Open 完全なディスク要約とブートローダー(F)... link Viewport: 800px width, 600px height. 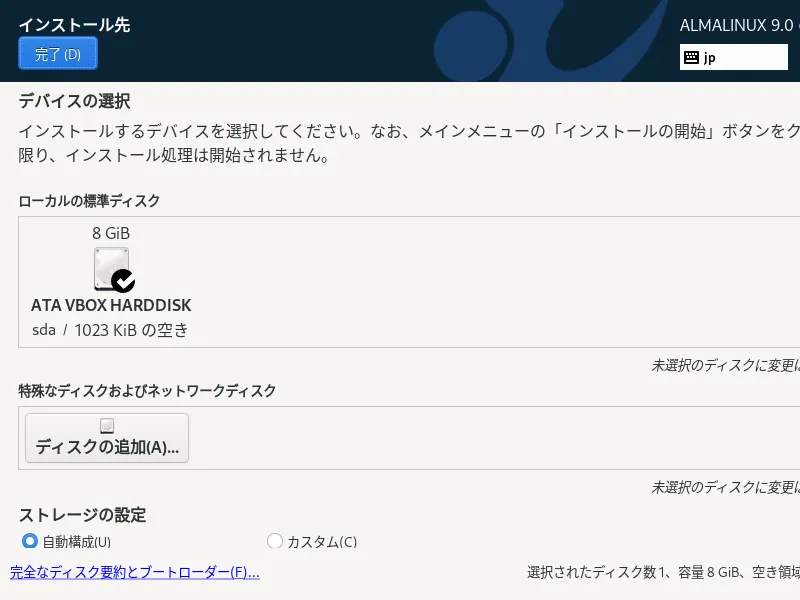point(135,572)
